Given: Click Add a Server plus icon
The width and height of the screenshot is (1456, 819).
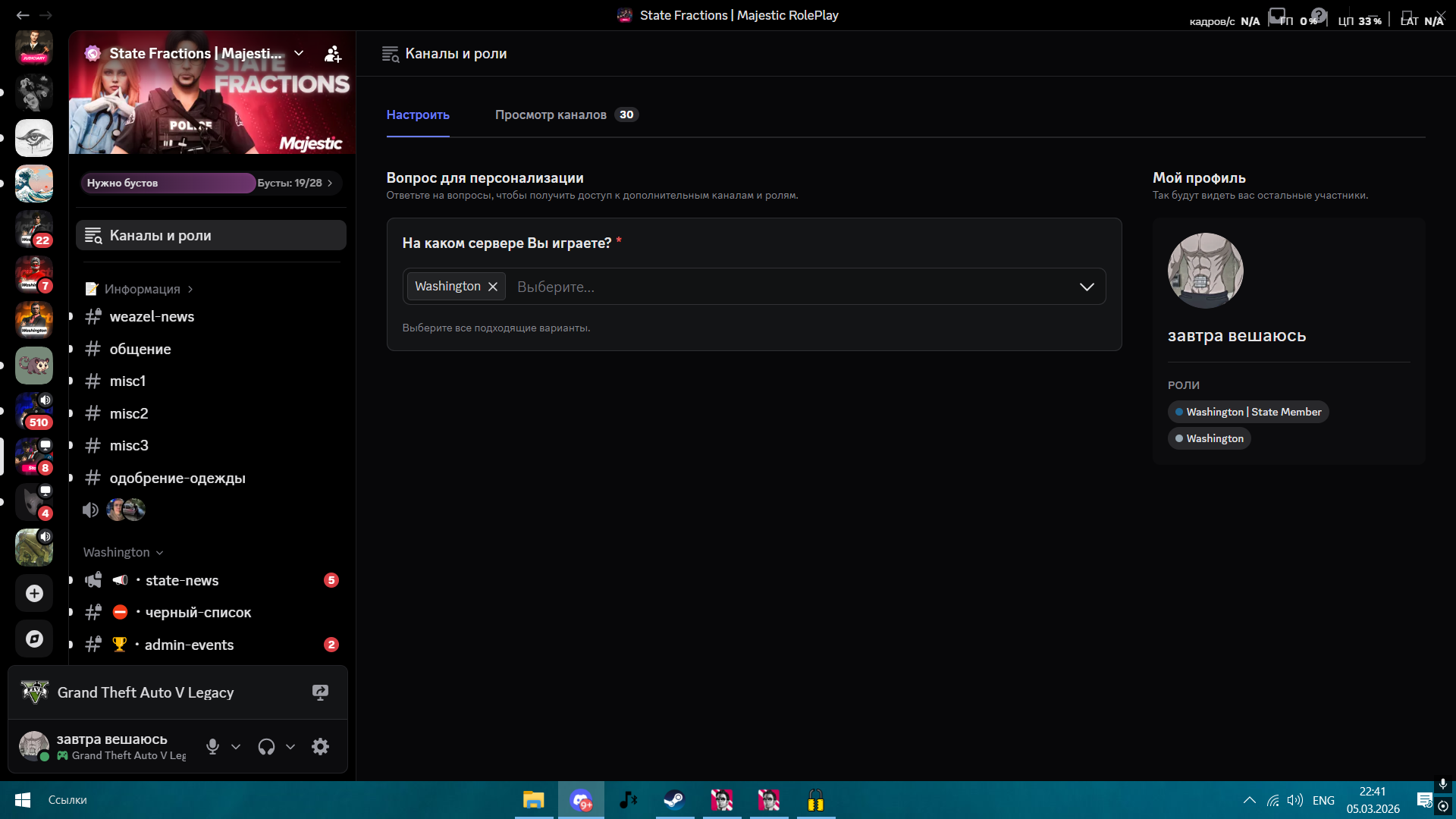Looking at the screenshot, I should click(x=34, y=594).
